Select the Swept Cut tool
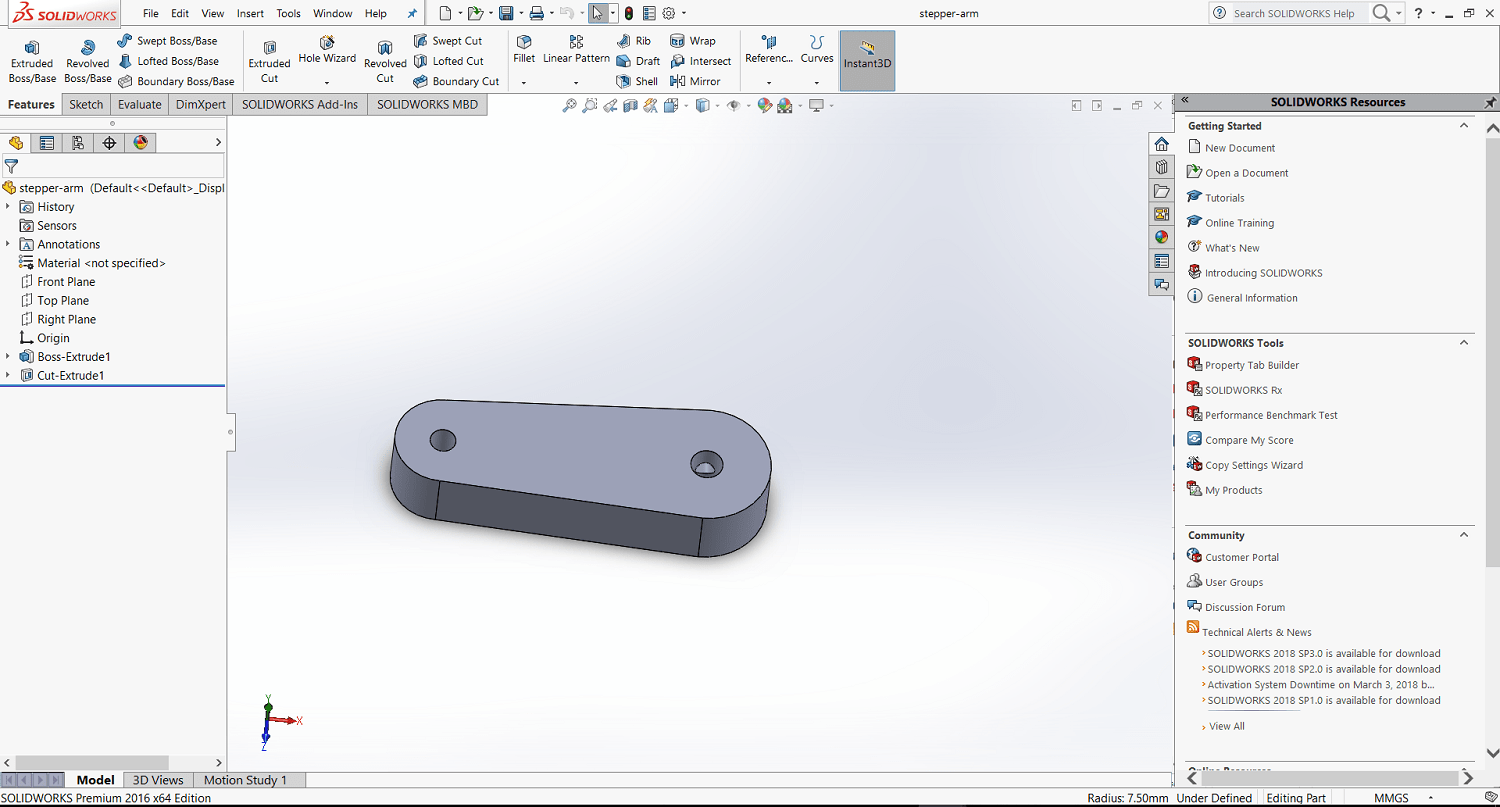Viewport: 1500px width, 807px height. (448, 41)
